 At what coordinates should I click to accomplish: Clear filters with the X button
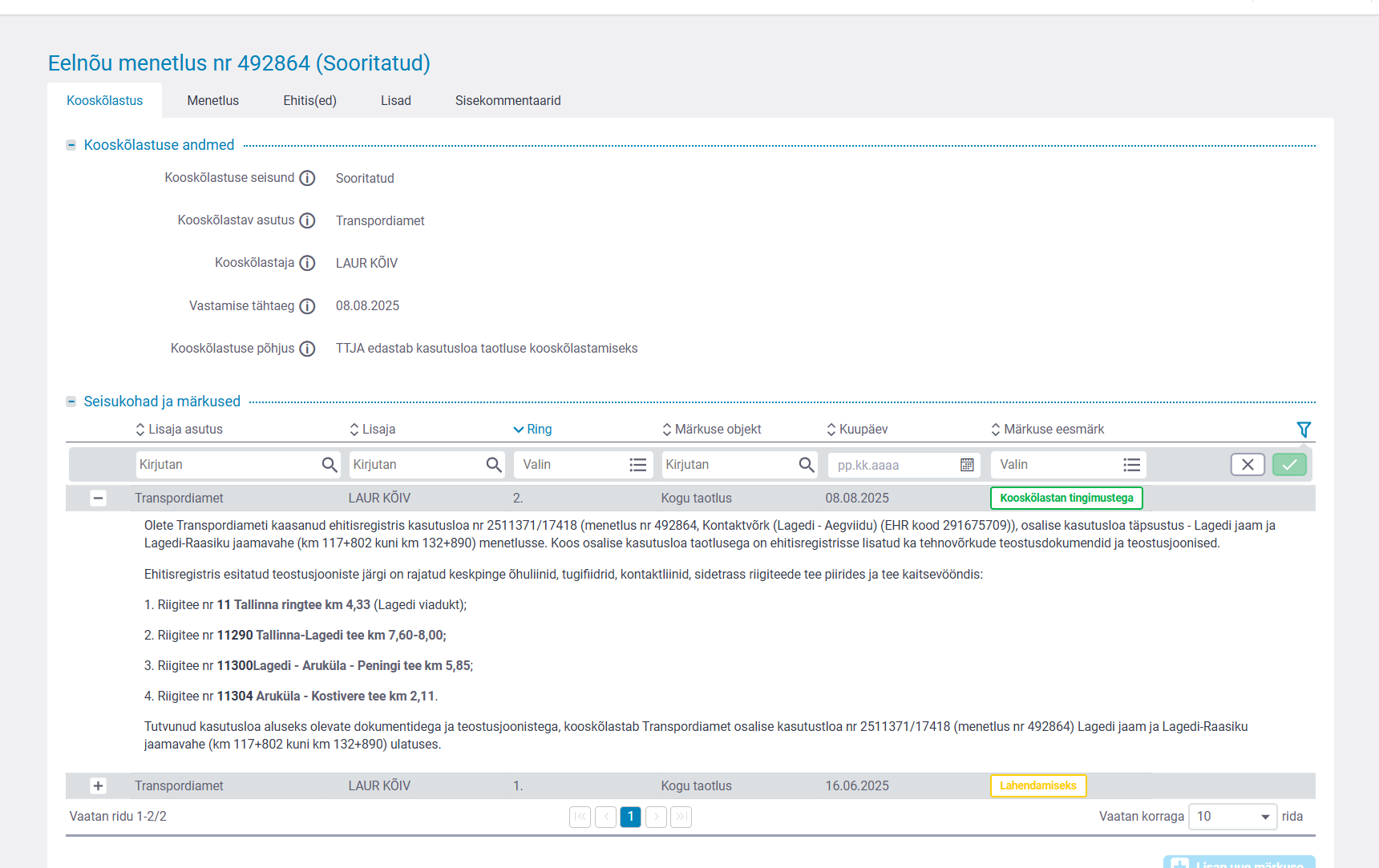click(x=1248, y=465)
